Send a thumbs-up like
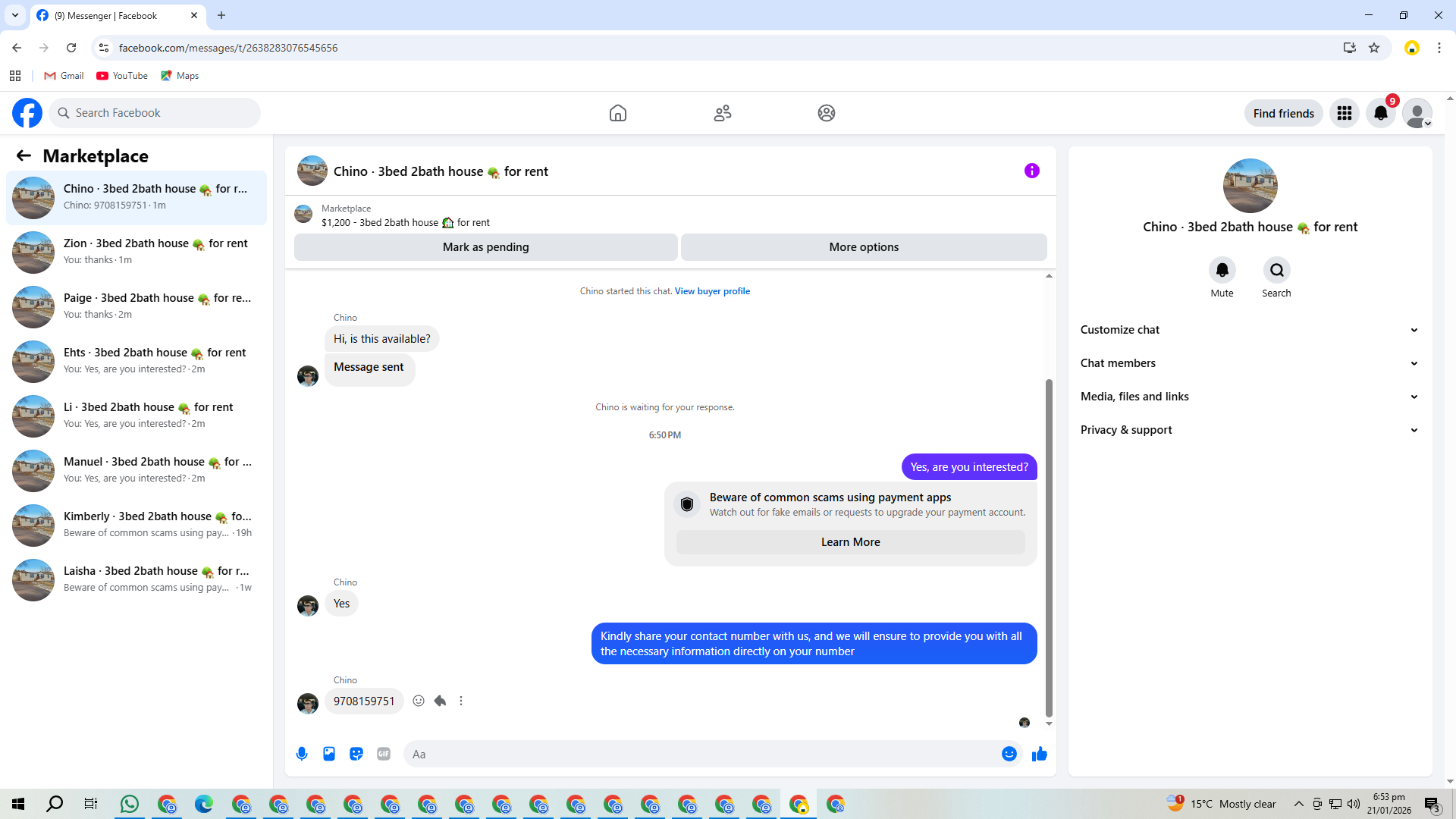This screenshot has height=819, width=1456. [1039, 754]
